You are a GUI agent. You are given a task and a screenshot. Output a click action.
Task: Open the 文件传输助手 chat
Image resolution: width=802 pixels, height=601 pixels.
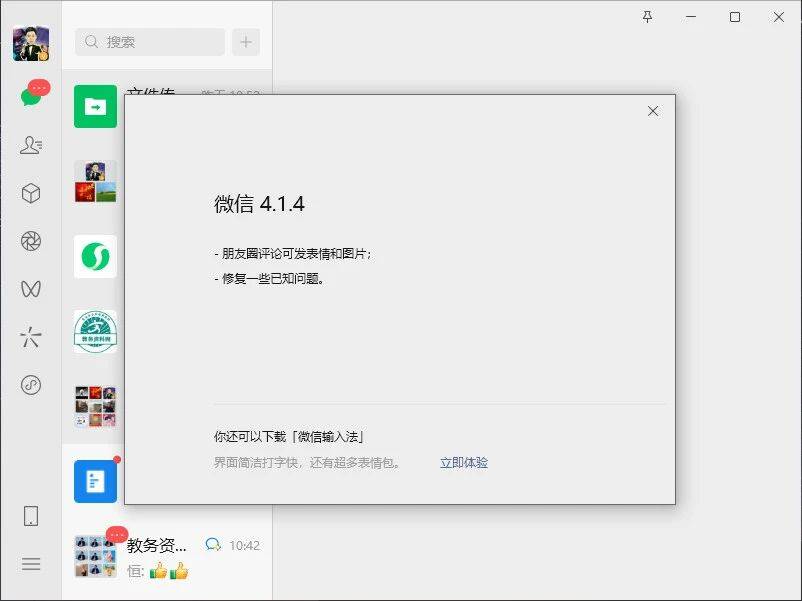(x=95, y=105)
